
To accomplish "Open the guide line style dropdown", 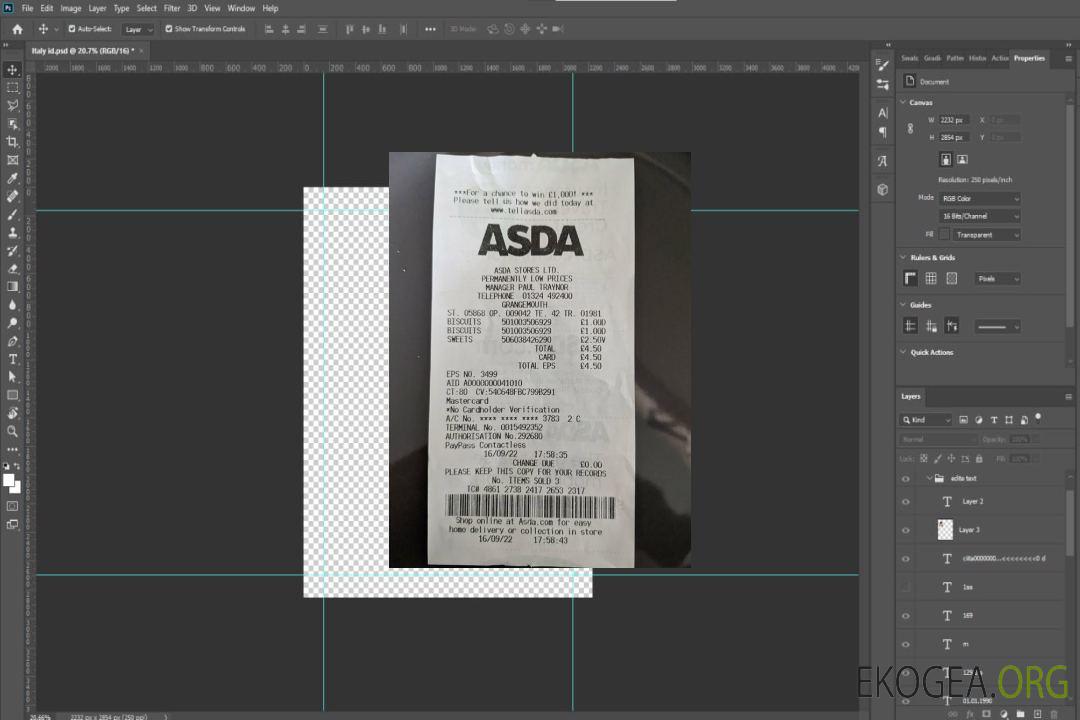I will point(997,327).
